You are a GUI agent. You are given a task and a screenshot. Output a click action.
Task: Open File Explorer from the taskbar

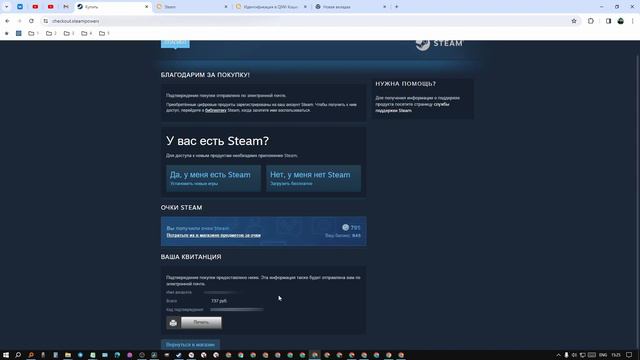coord(68,355)
